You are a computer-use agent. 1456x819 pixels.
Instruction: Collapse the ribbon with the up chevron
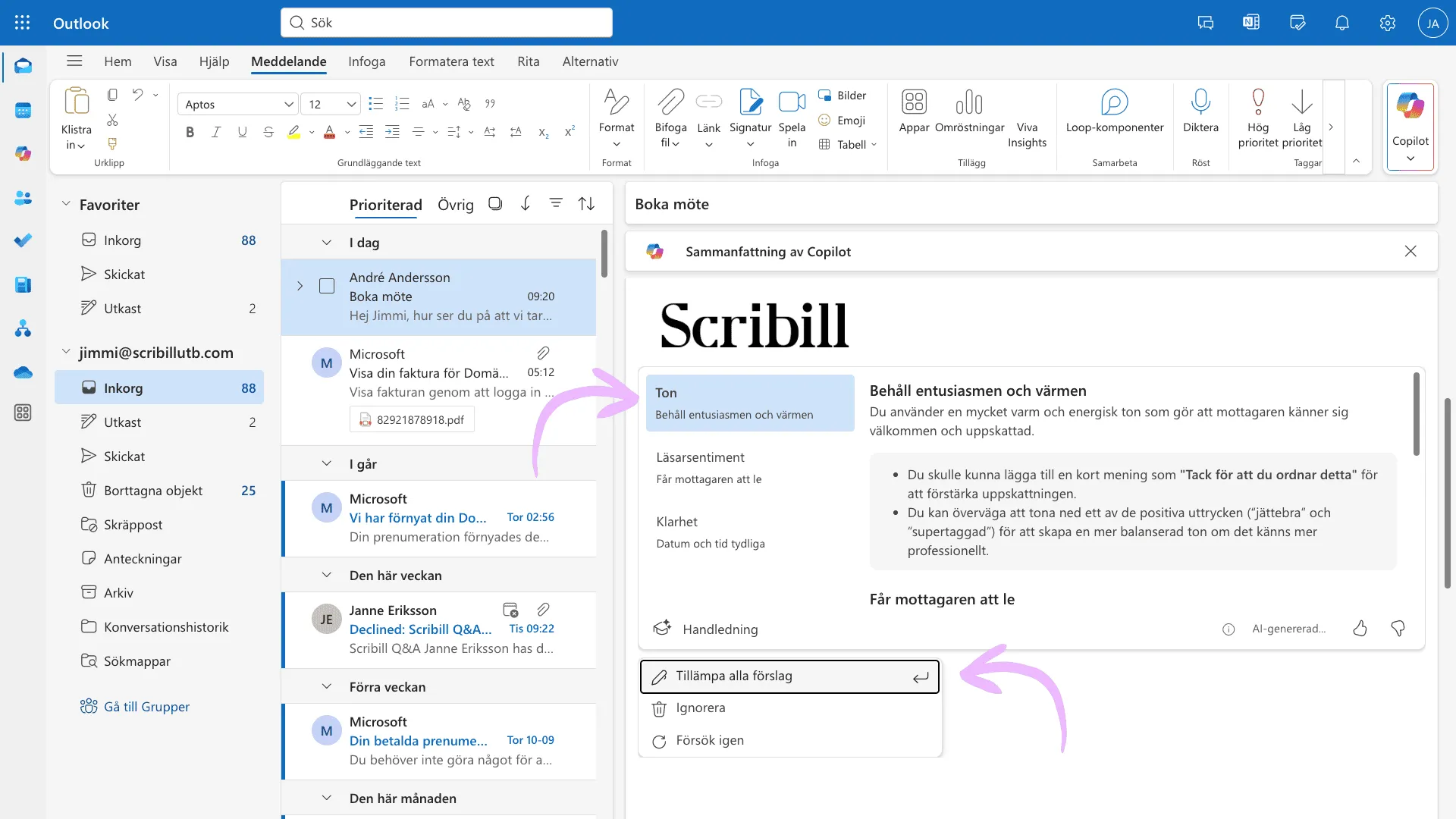[1356, 161]
